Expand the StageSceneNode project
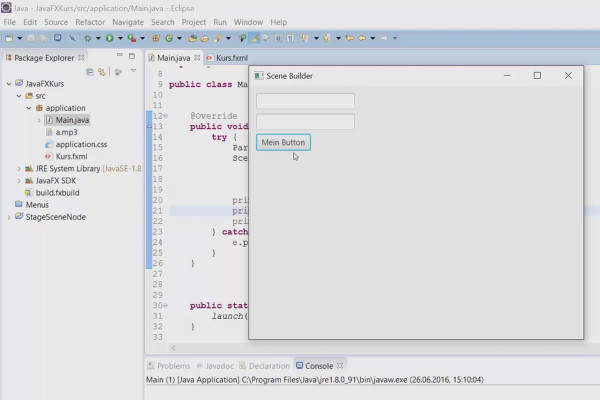The image size is (600, 400). point(9,217)
